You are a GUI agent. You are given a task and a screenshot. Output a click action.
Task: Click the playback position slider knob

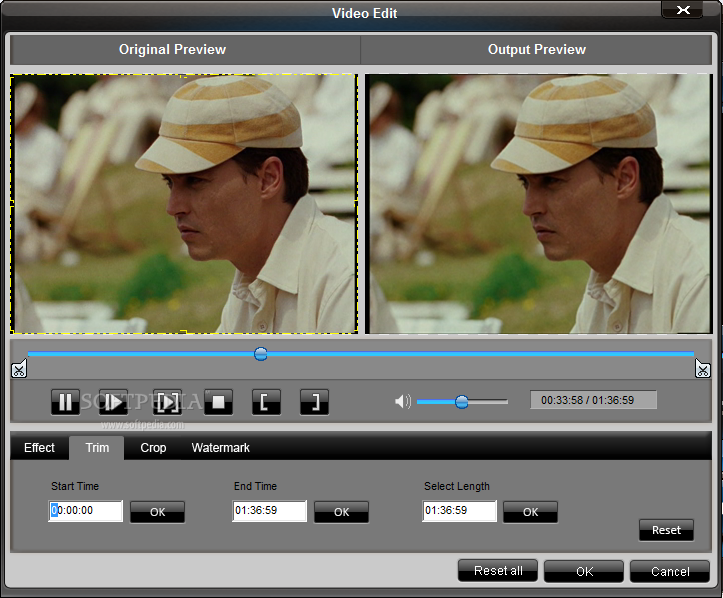coord(261,354)
